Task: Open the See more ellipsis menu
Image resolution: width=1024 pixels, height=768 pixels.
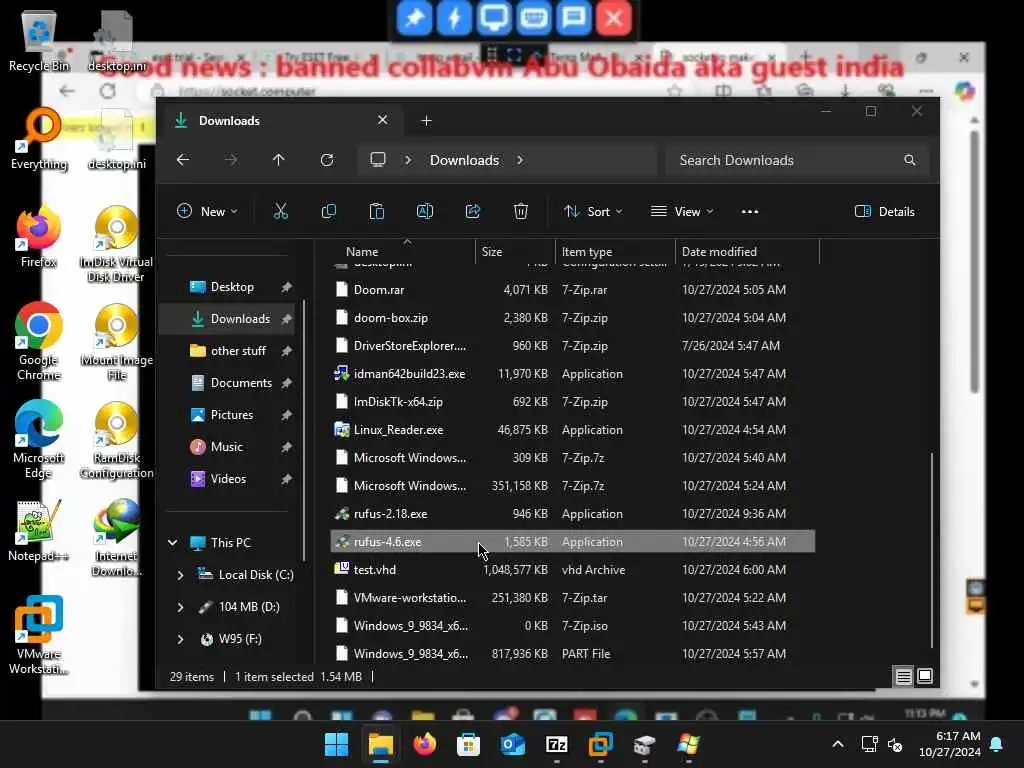Action: [750, 212]
